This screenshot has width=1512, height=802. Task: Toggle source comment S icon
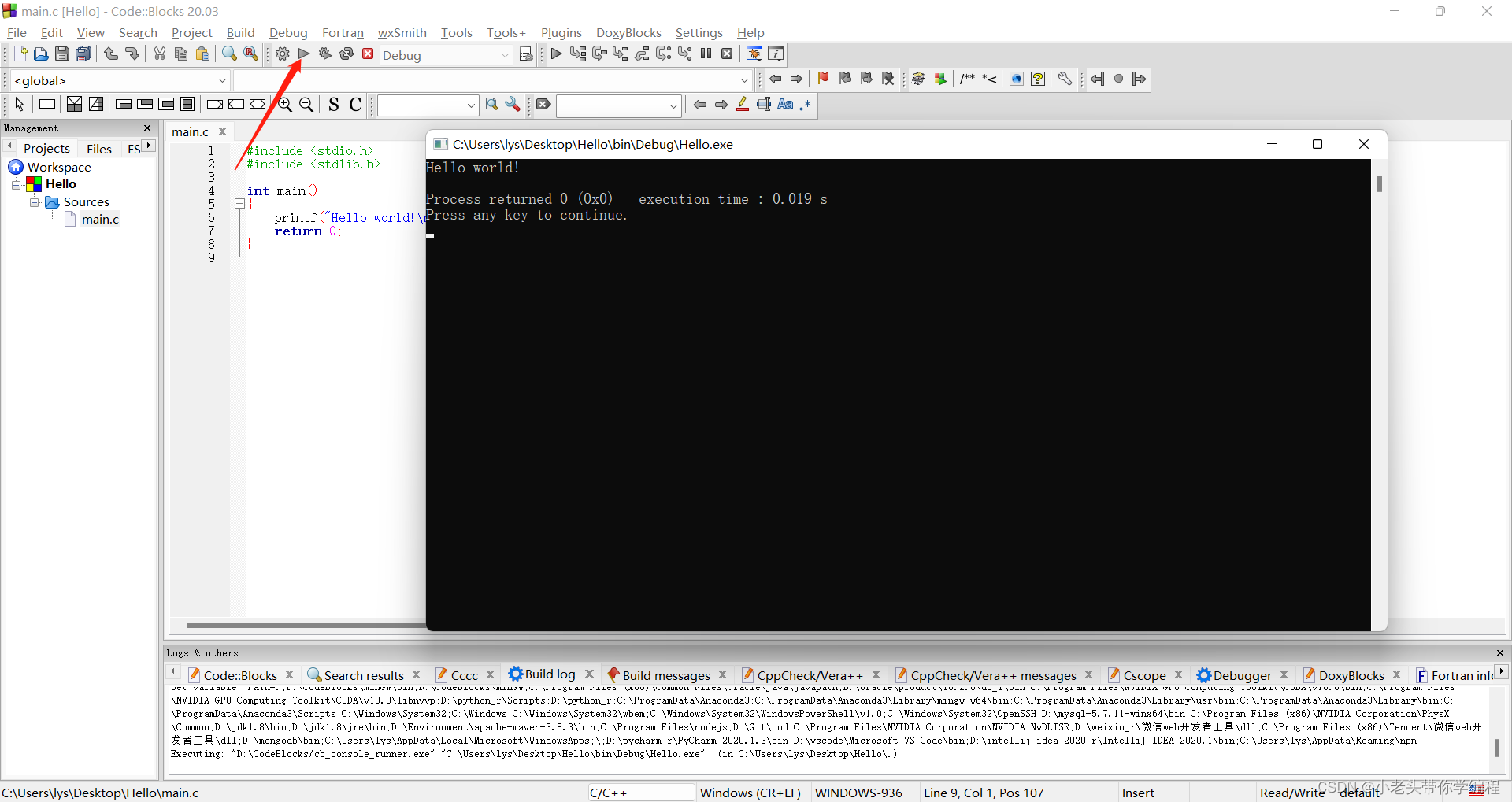(x=334, y=104)
